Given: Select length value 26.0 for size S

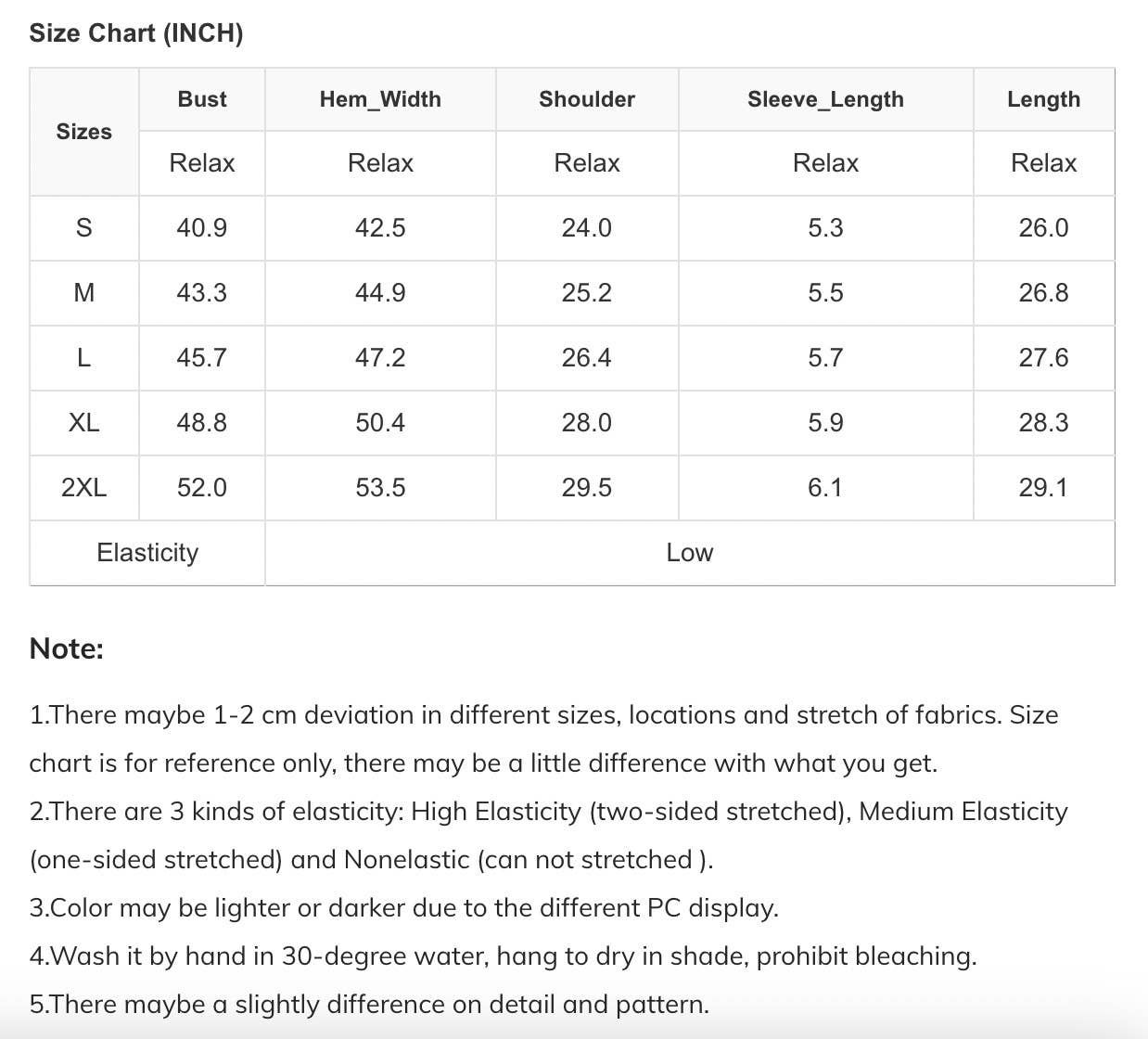Looking at the screenshot, I should point(1043,228).
